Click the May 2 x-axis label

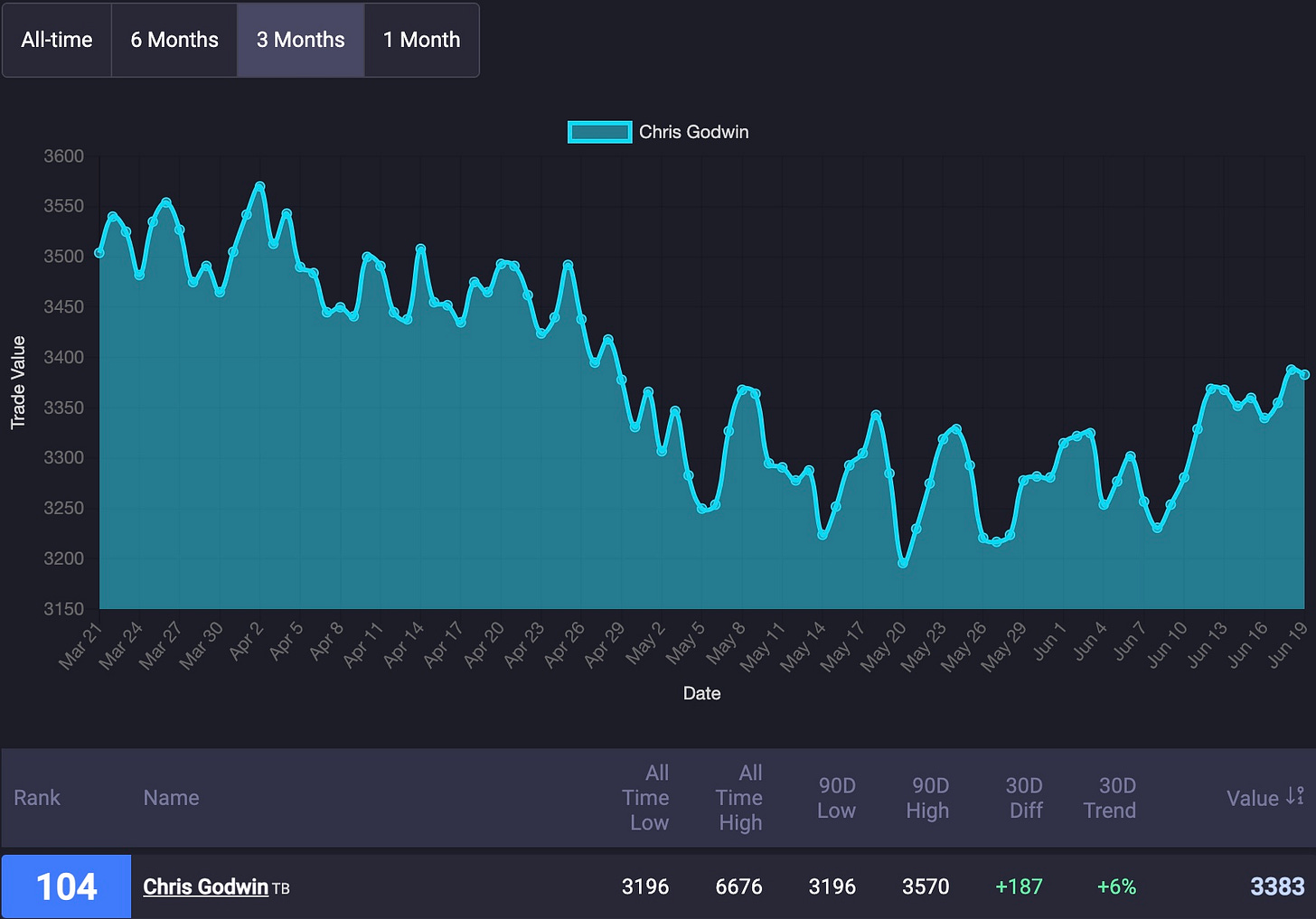click(x=646, y=641)
